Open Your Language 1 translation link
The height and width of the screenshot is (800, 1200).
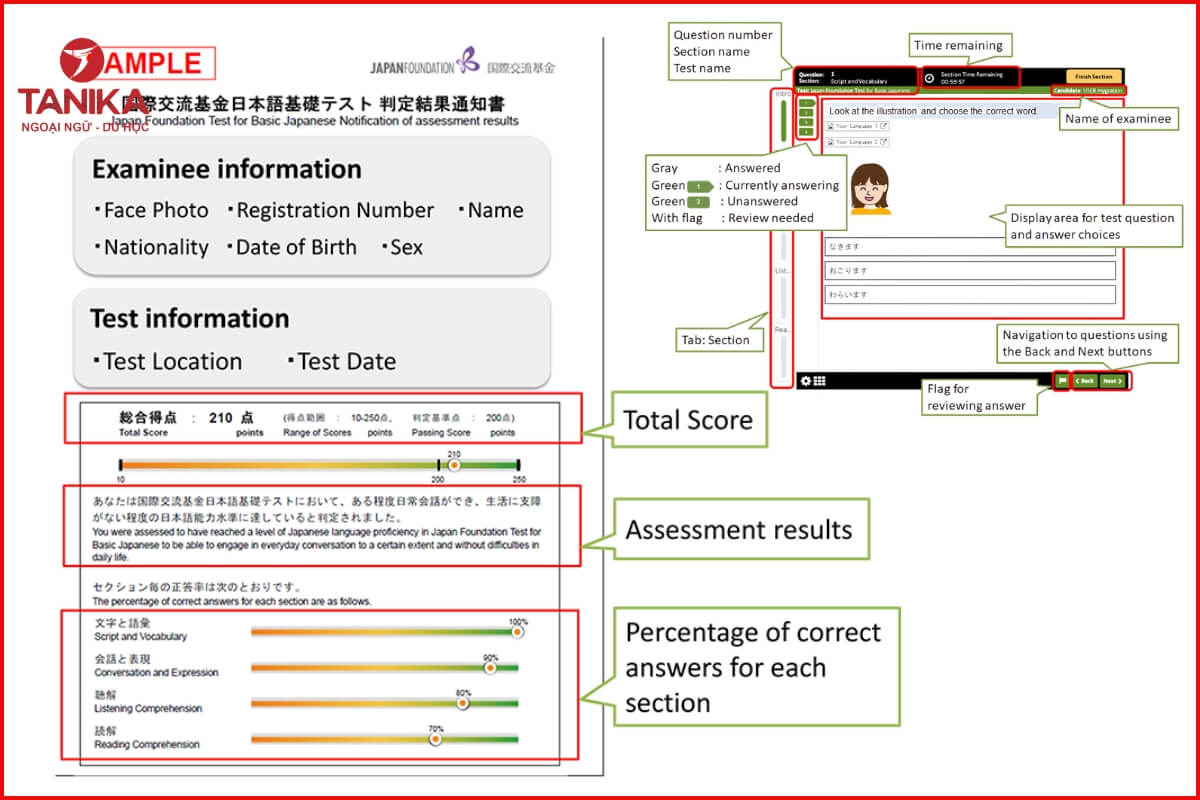tap(857, 126)
